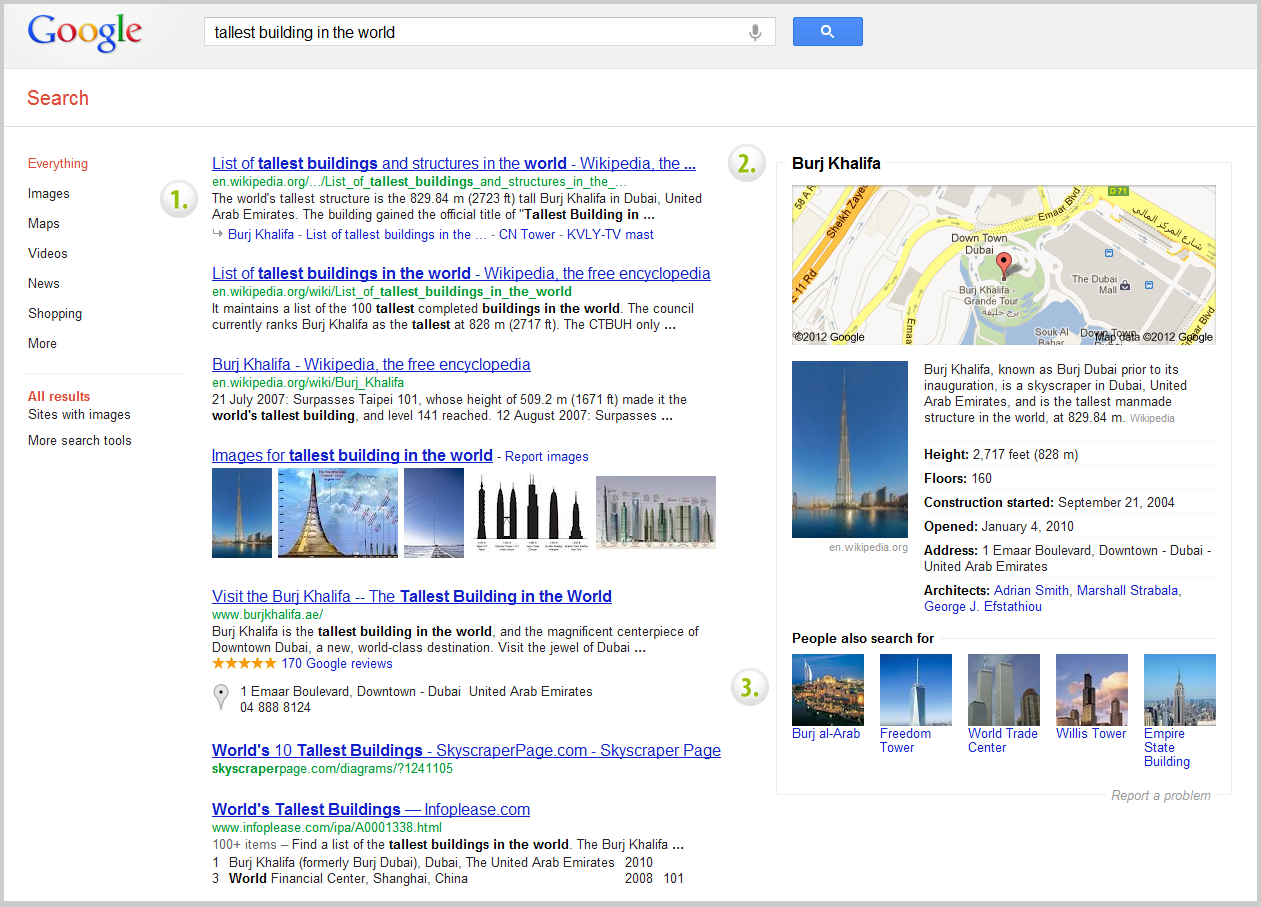Click the microphone voice search icon

coord(755,32)
